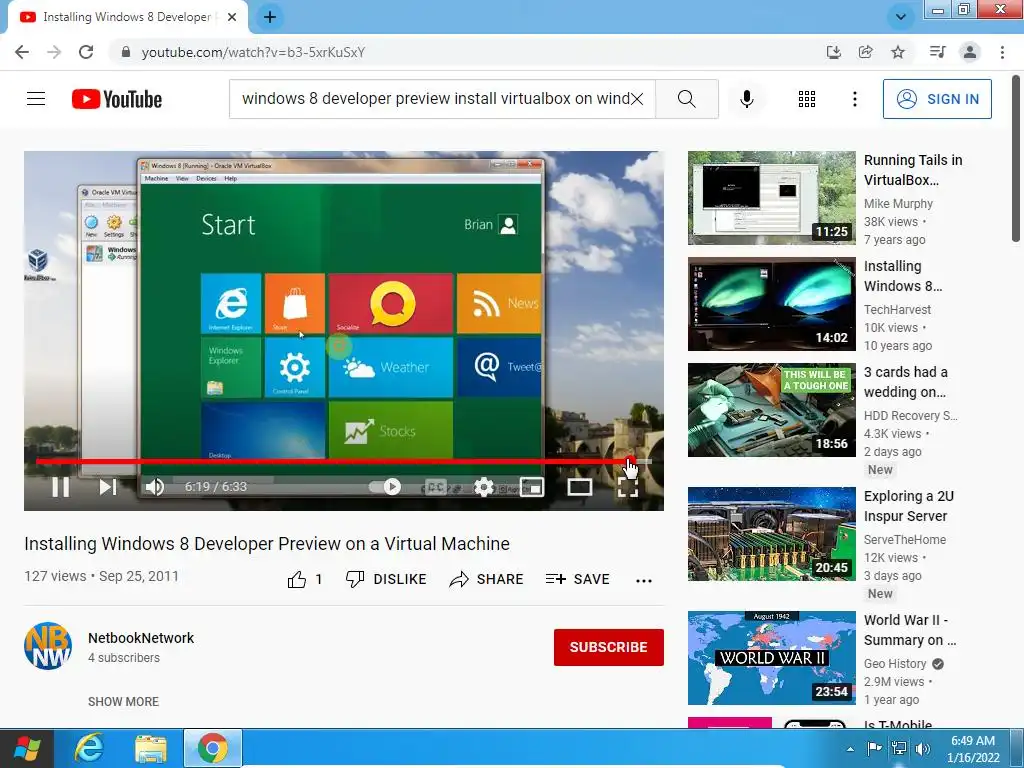Viewport: 1024px width, 768px height.
Task: Click Chrome taskbar button
Action: coord(212,748)
